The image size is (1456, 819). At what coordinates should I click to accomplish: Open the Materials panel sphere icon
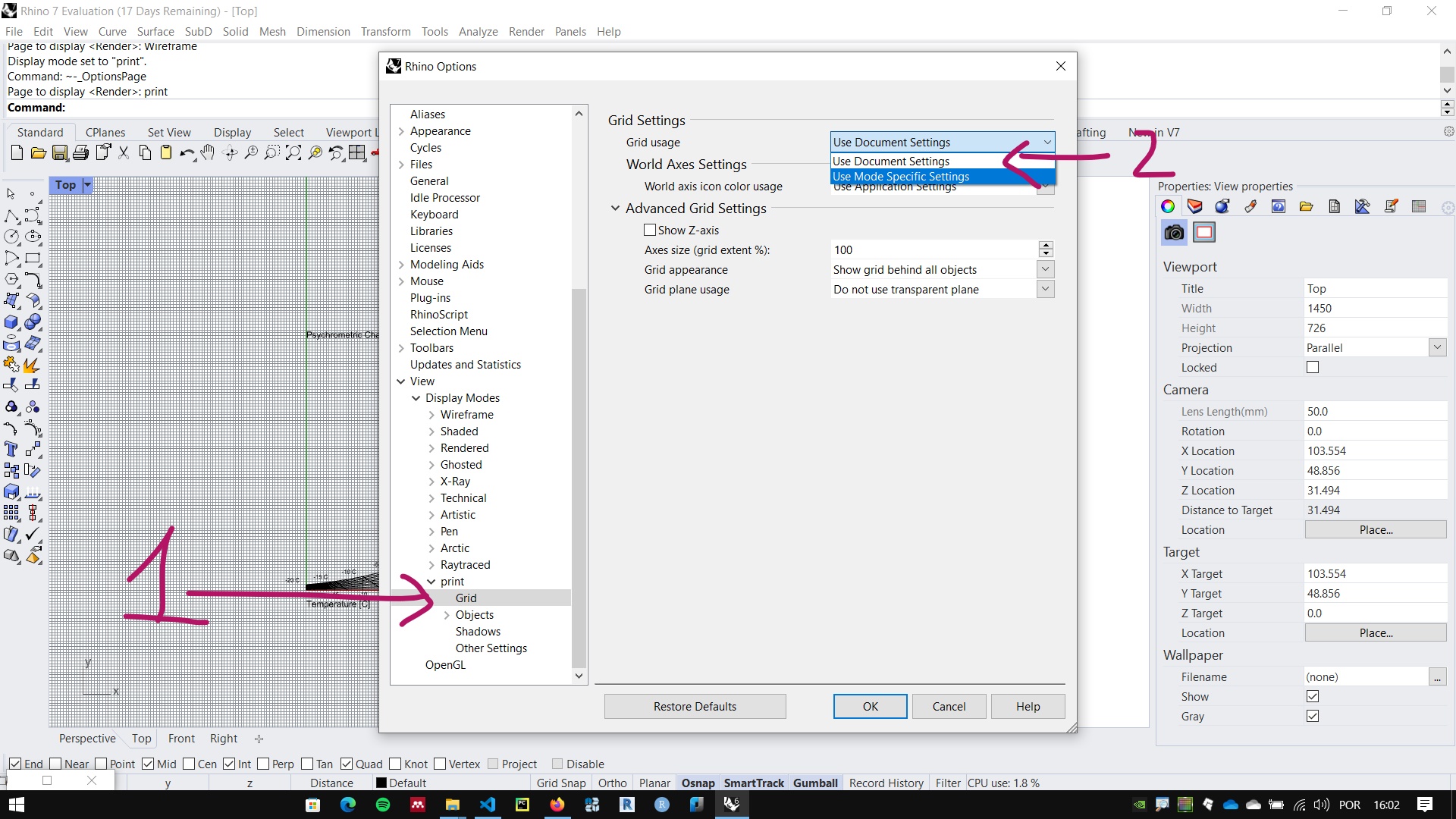click(x=1222, y=206)
